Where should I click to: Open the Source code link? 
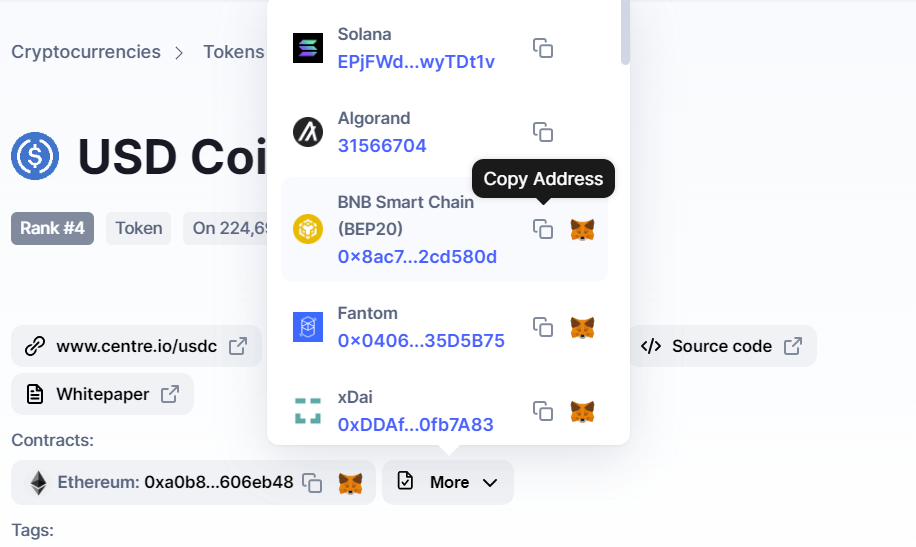point(722,346)
